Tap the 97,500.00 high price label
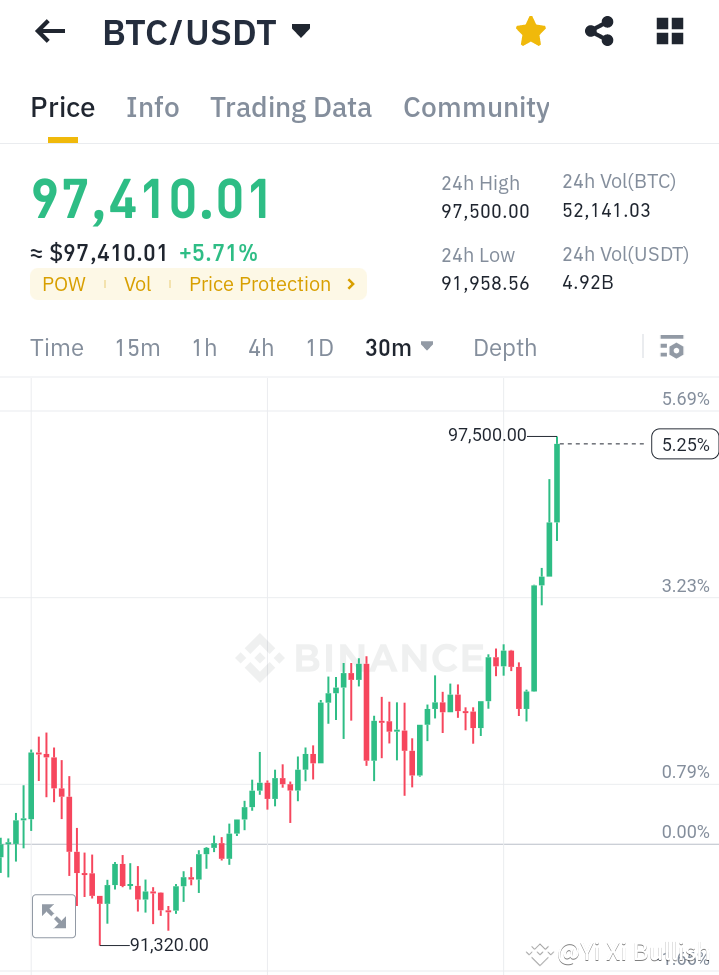This screenshot has height=975, width=719. point(487,435)
